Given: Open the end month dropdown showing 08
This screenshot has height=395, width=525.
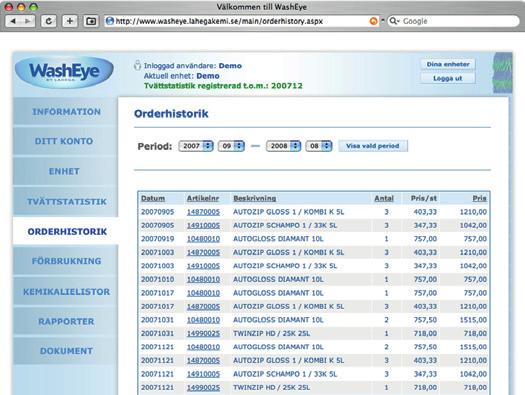Looking at the screenshot, I should [x=319, y=146].
